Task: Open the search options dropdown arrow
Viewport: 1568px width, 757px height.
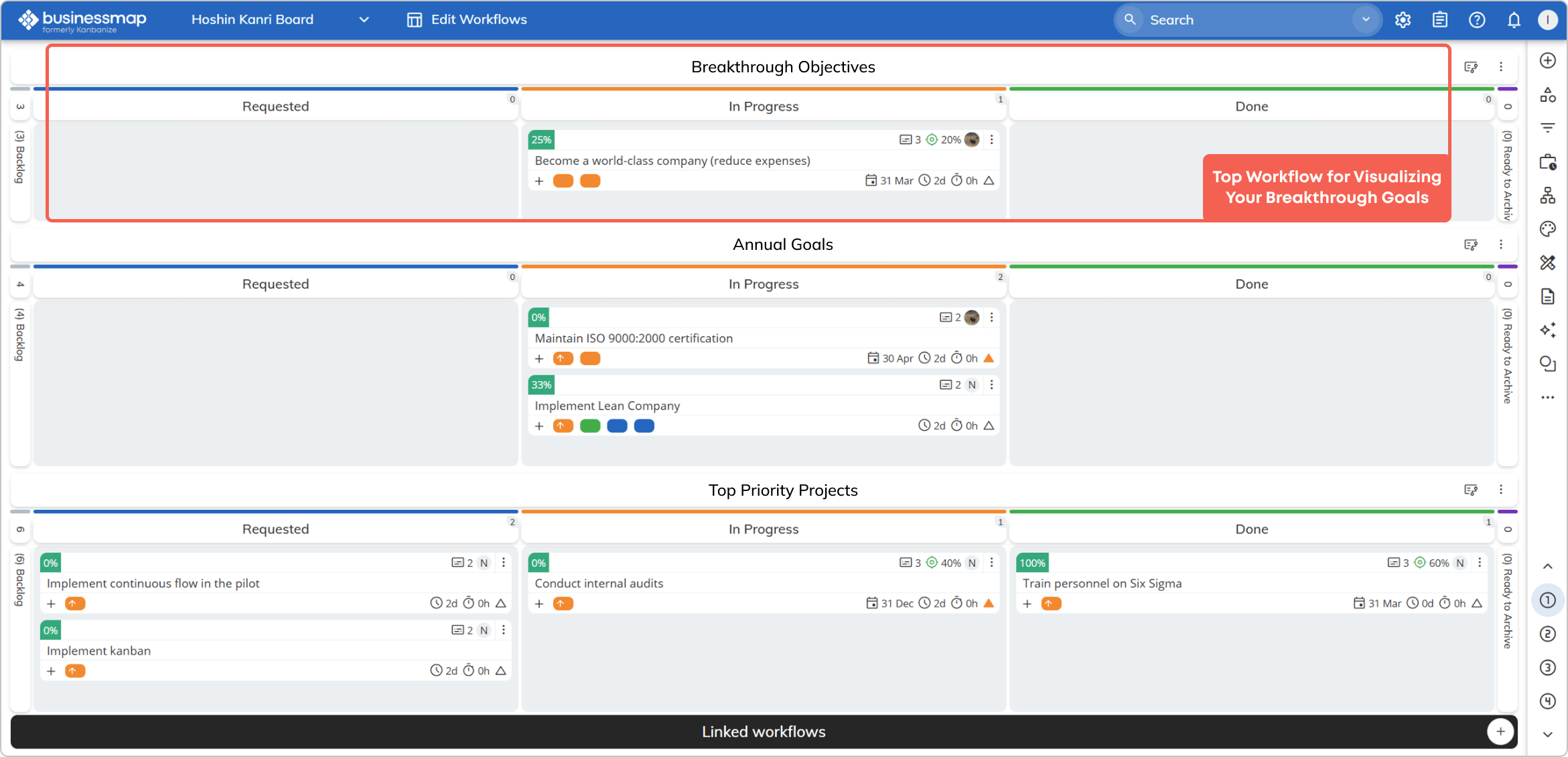Action: 1365,19
